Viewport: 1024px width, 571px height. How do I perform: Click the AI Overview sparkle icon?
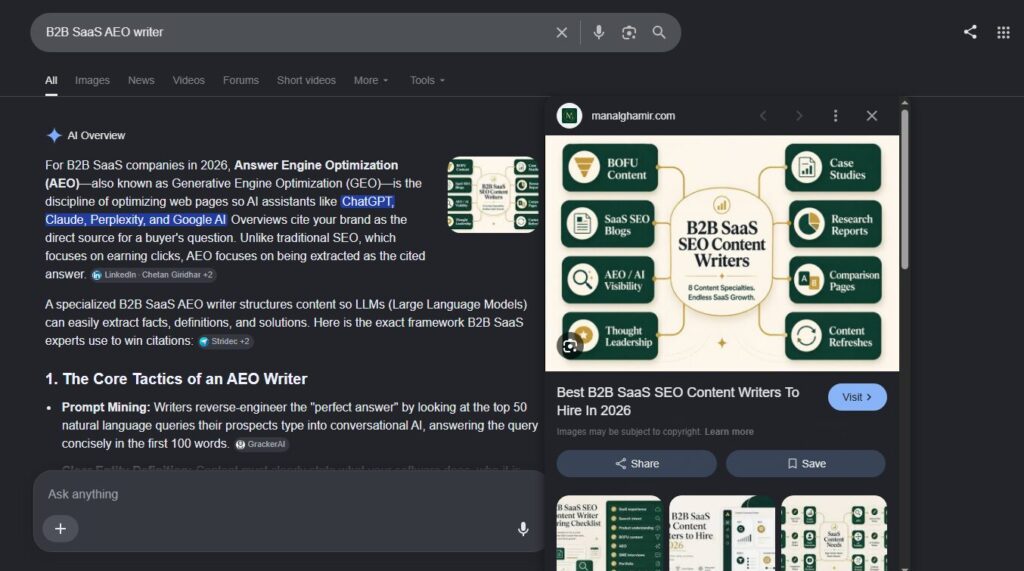(x=54, y=135)
